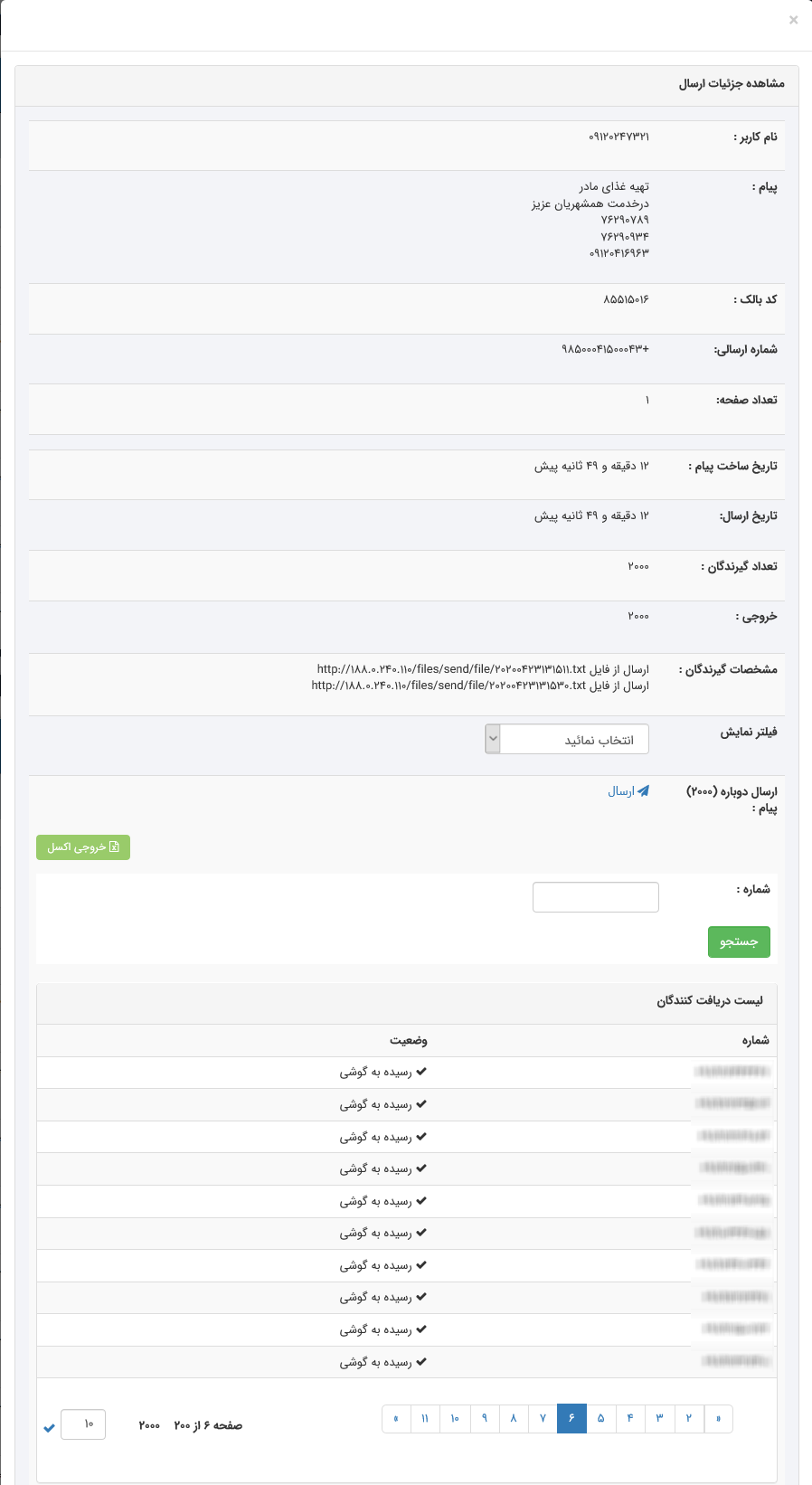812x1485 pixels.
Task: Close the send details dialog
Action: tap(793, 20)
